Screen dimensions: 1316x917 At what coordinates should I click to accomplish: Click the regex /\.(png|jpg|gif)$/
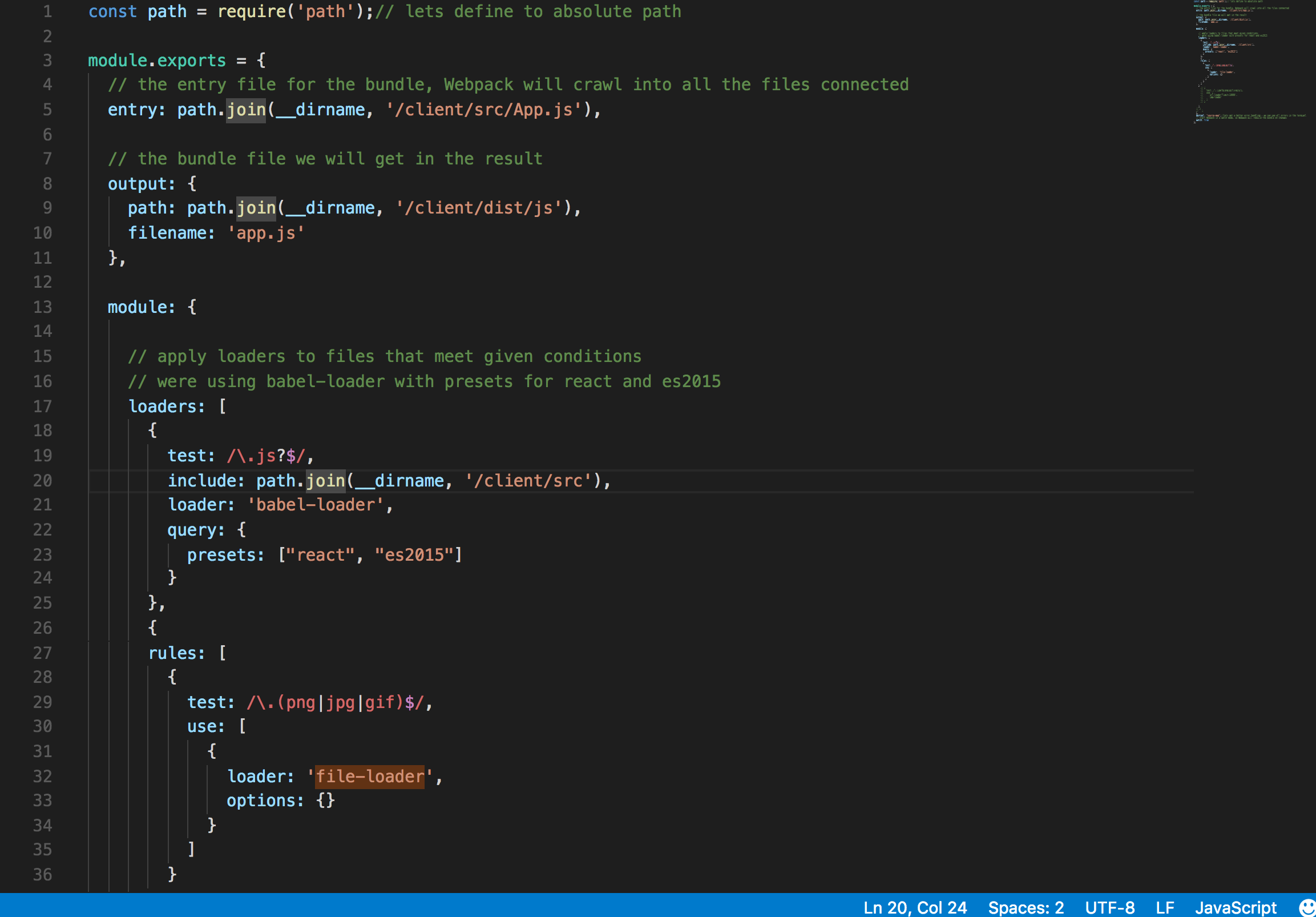335,702
